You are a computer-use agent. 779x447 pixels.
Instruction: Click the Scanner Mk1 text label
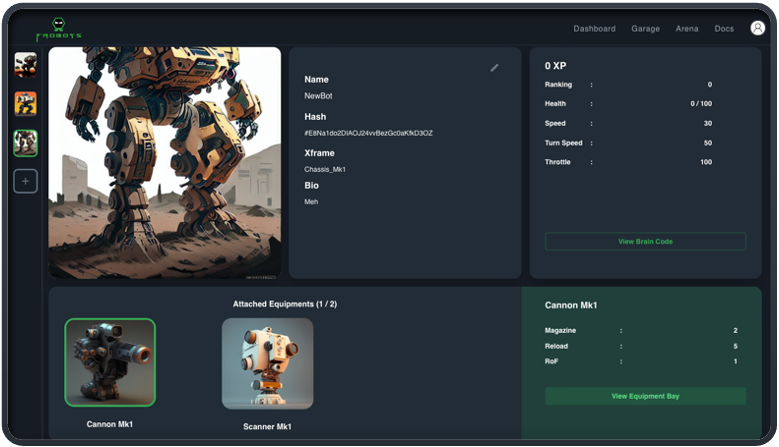point(267,426)
